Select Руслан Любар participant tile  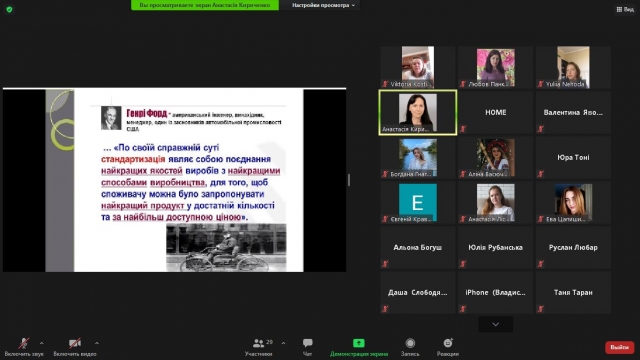click(573, 248)
